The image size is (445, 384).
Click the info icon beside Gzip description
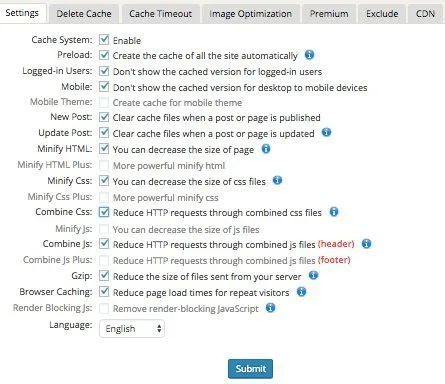pyautogui.click(x=313, y=275)
